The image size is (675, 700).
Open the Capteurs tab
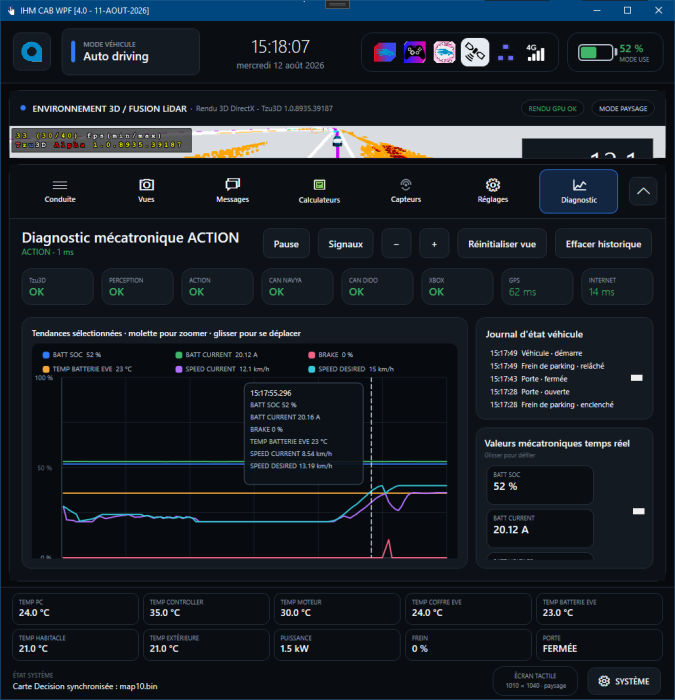[406, 192]
